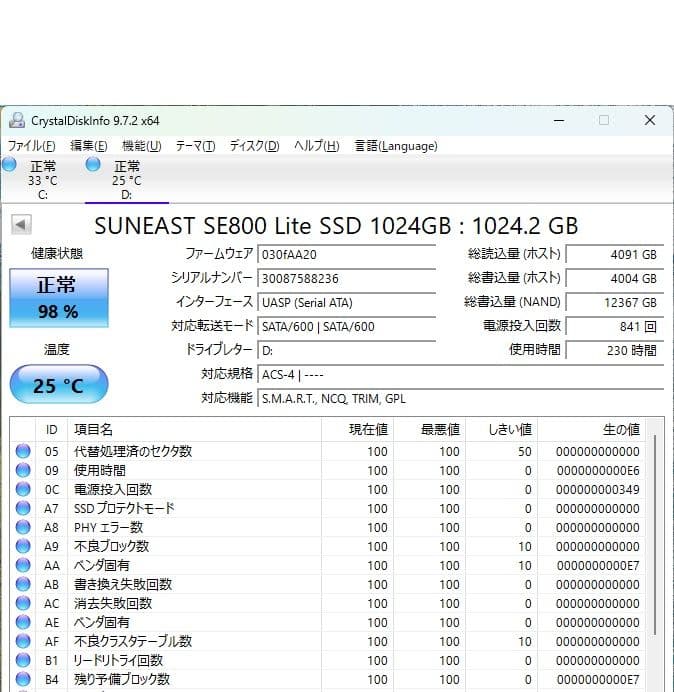Click status orb of row AE ベンダ固有
This screenshot has width=674, height=692.
click(x=23, y=622)
